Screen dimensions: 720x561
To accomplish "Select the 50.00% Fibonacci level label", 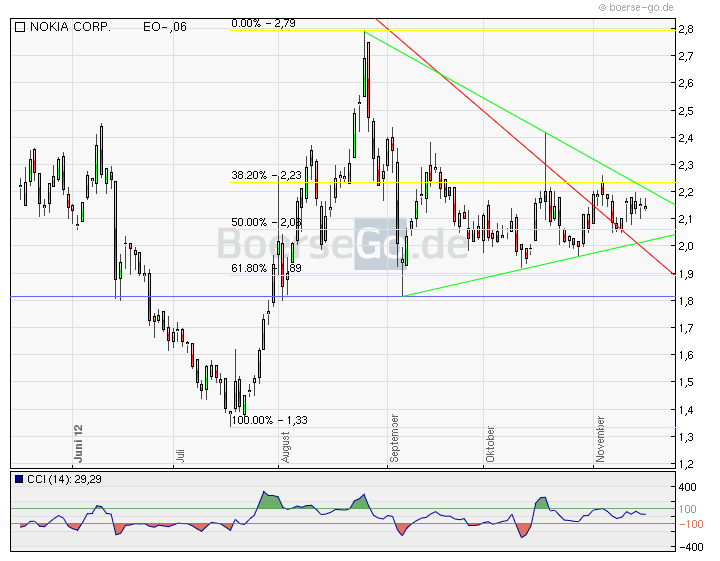I will tap(253, 222).
